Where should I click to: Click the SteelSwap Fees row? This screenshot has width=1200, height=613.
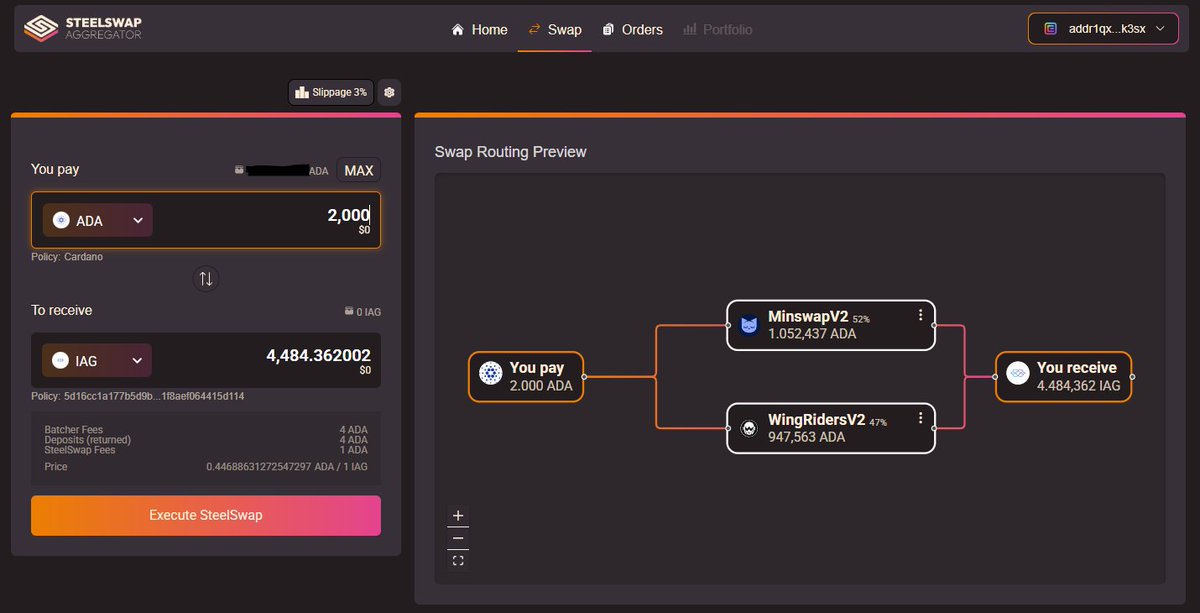click(206, 450)
